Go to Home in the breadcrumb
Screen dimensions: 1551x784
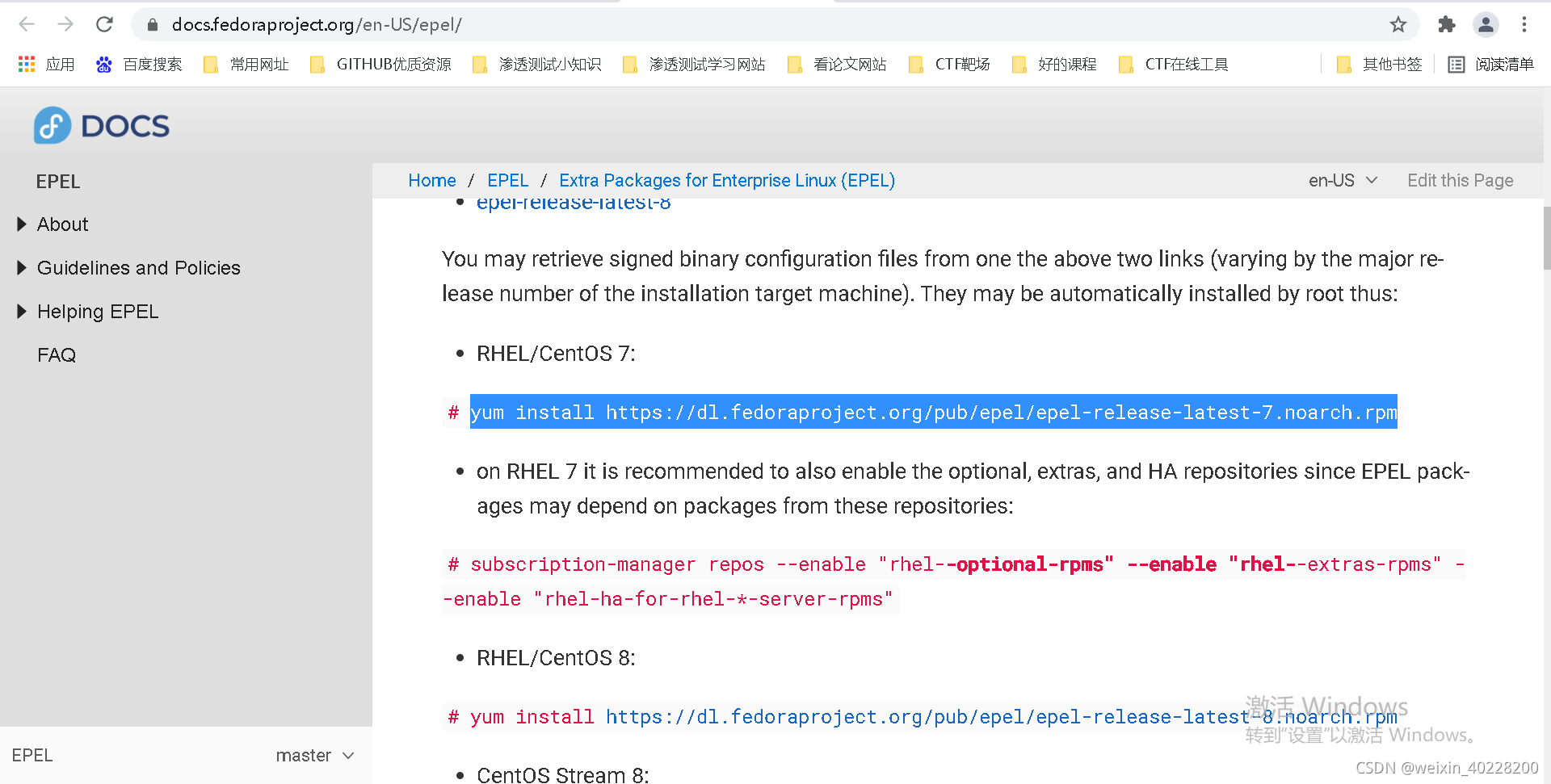pos(432,181)
